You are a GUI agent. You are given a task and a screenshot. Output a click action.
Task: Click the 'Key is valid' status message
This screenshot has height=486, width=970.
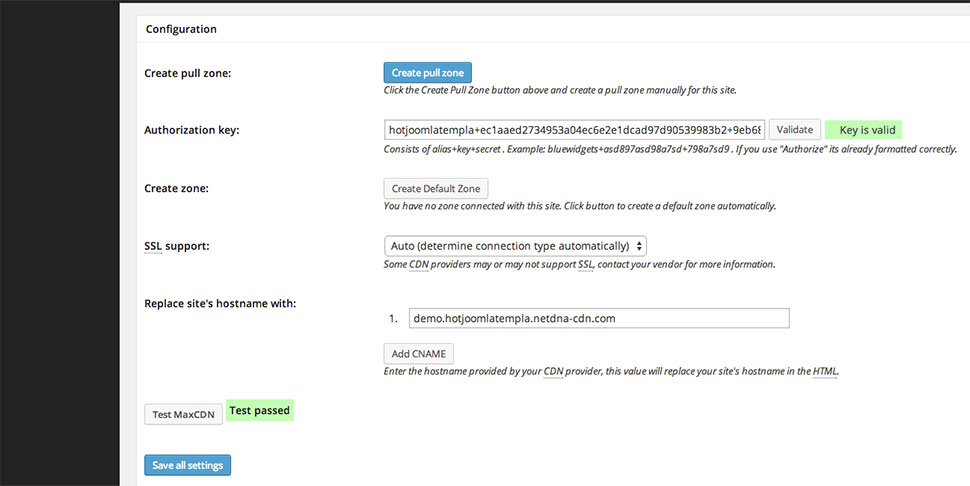864,130
